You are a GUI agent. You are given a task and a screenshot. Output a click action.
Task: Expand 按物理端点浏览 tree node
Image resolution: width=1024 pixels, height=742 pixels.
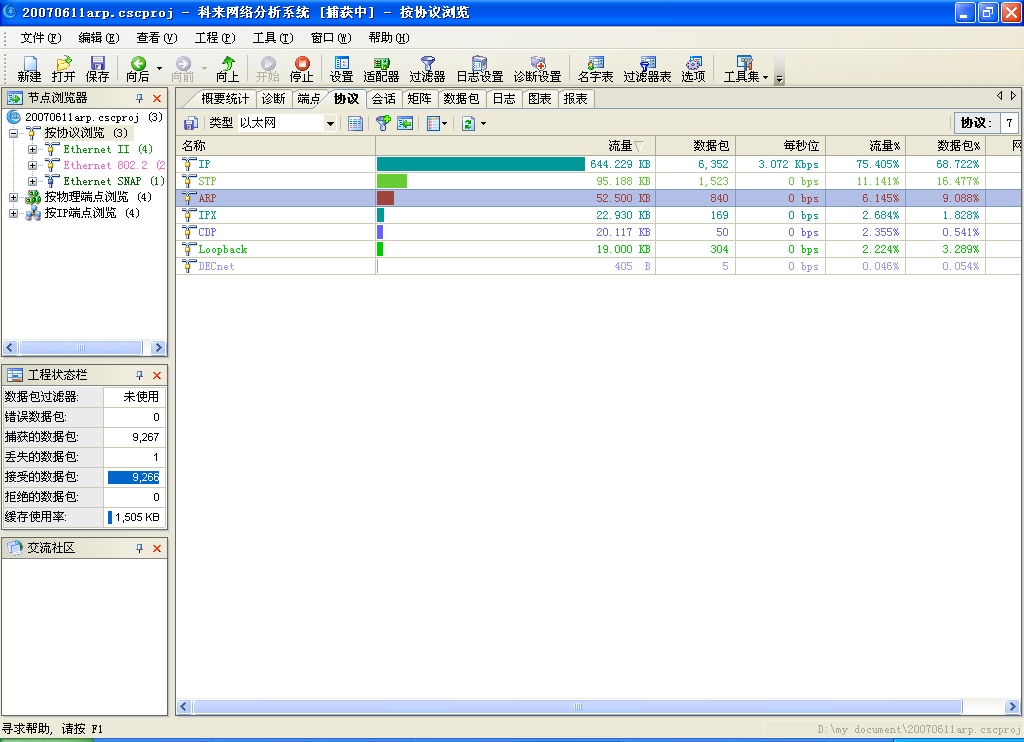[x=14, y=197]
